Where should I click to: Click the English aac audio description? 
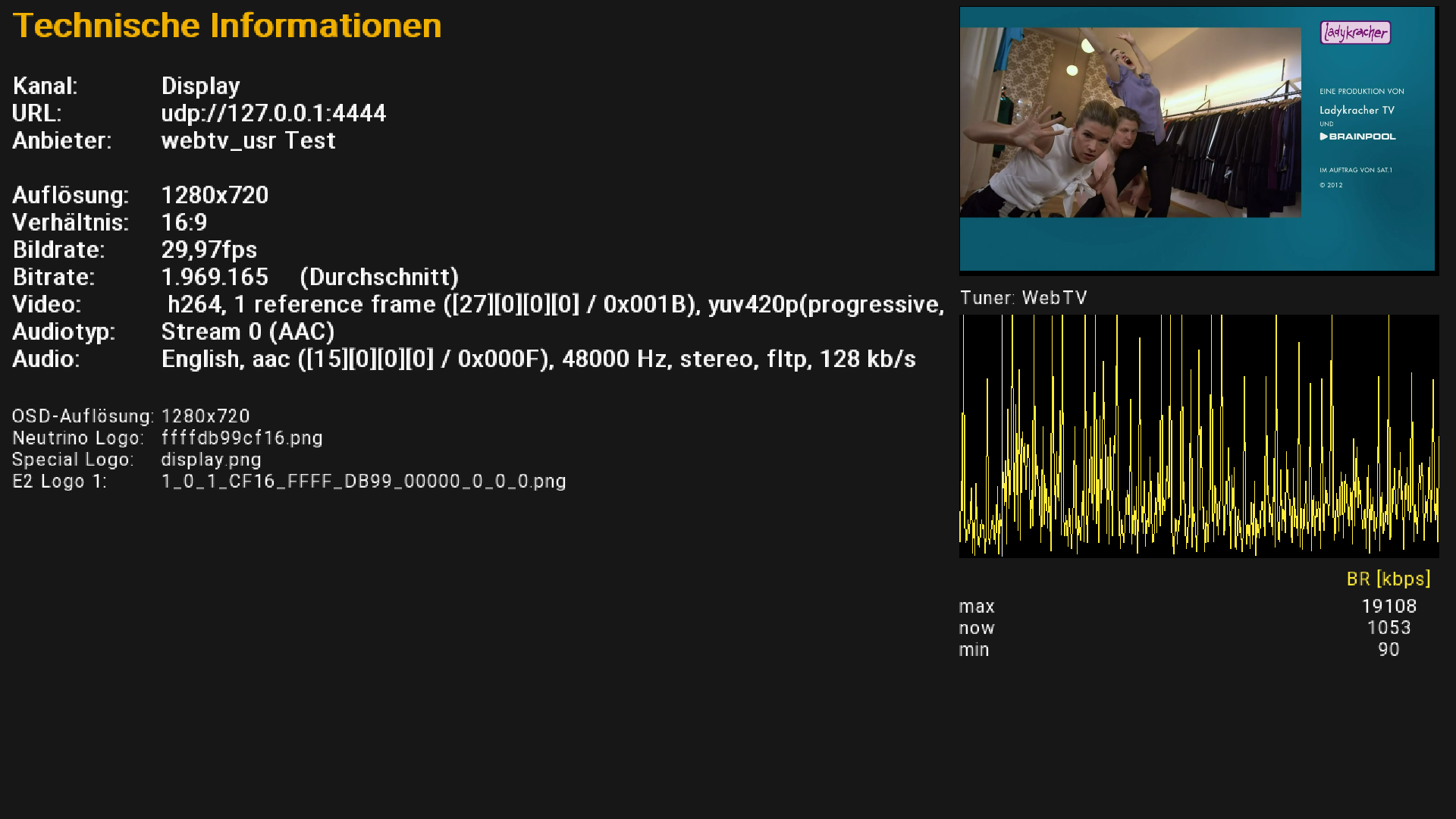(x=538, y=359)
